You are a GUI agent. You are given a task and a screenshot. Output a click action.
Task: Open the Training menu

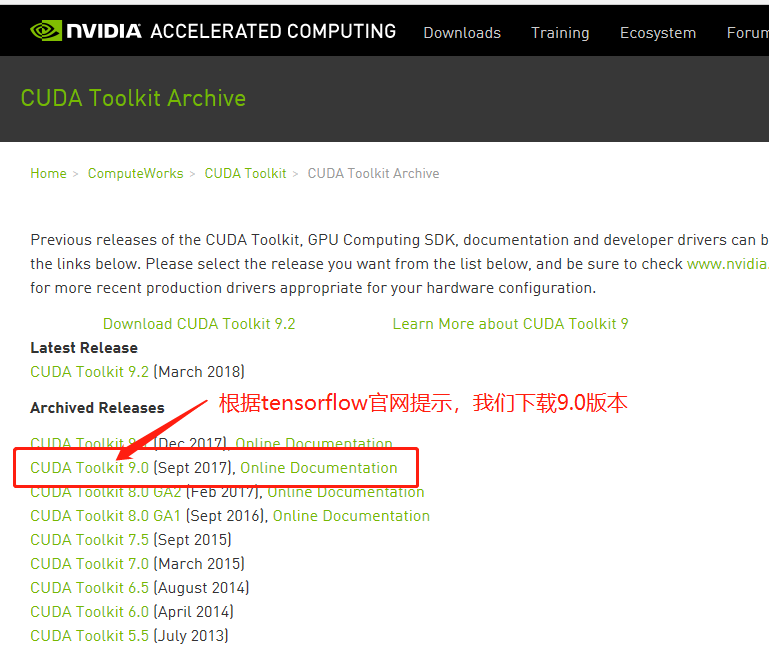click(560, 33)
